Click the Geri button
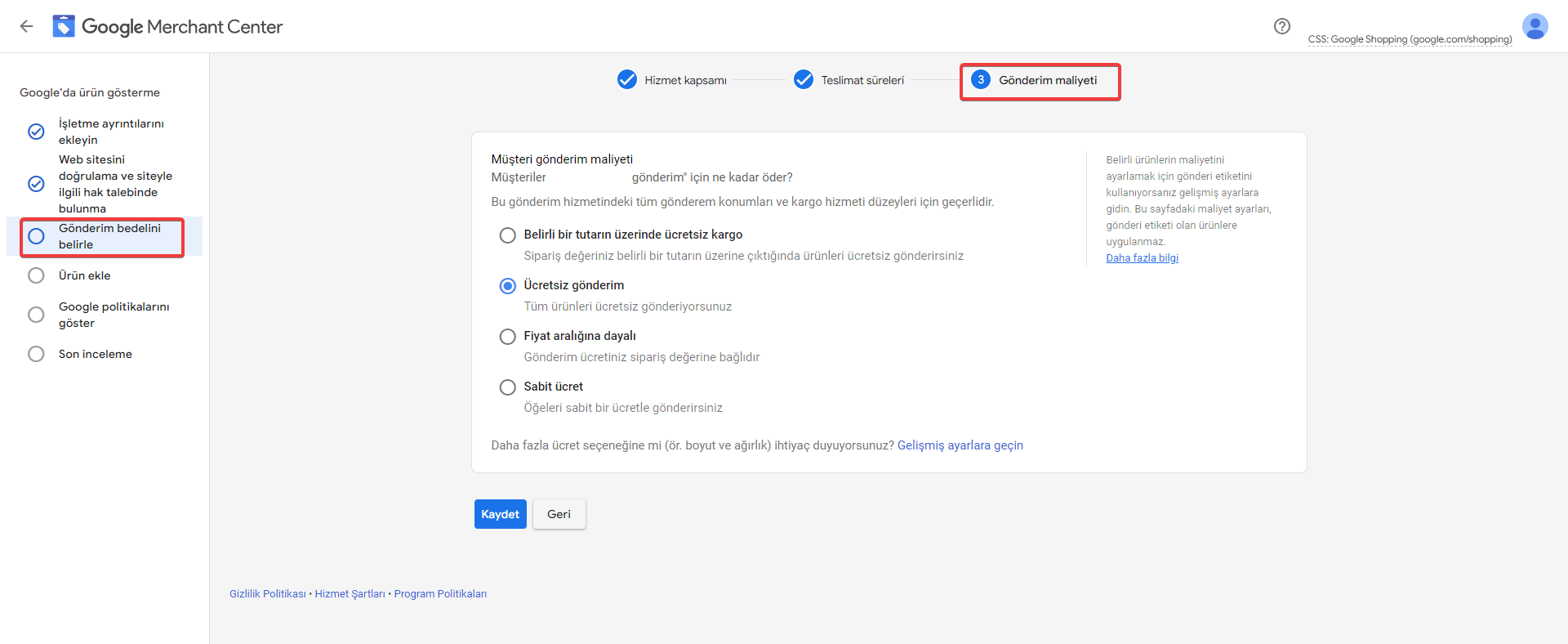 tap(559, 514)
